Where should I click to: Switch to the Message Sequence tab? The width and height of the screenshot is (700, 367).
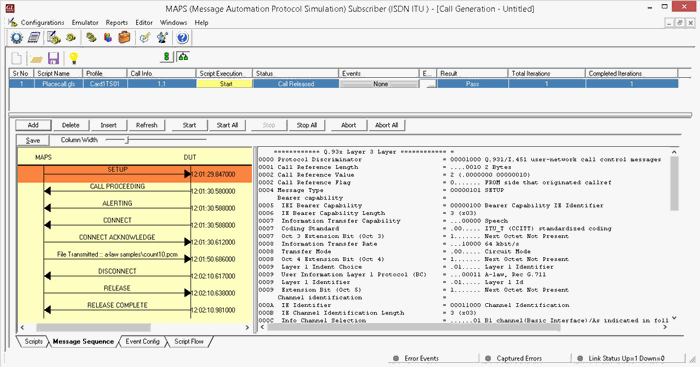(x=83, y=342)
